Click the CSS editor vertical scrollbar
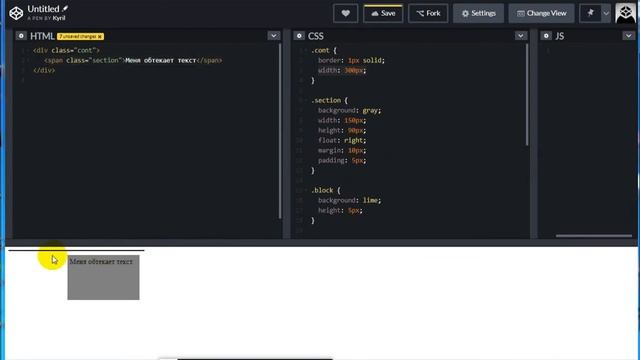This screenshot has height=360, width=640. 527,95
